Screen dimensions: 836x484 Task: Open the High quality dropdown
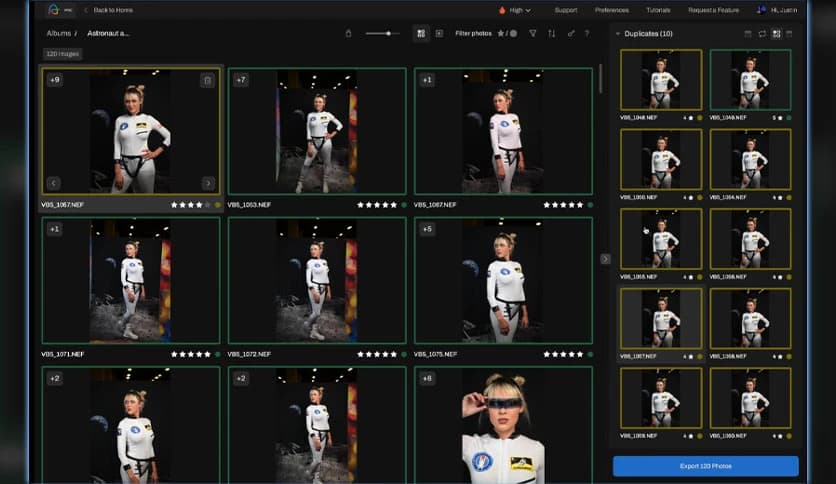click(x=515, y=10)
